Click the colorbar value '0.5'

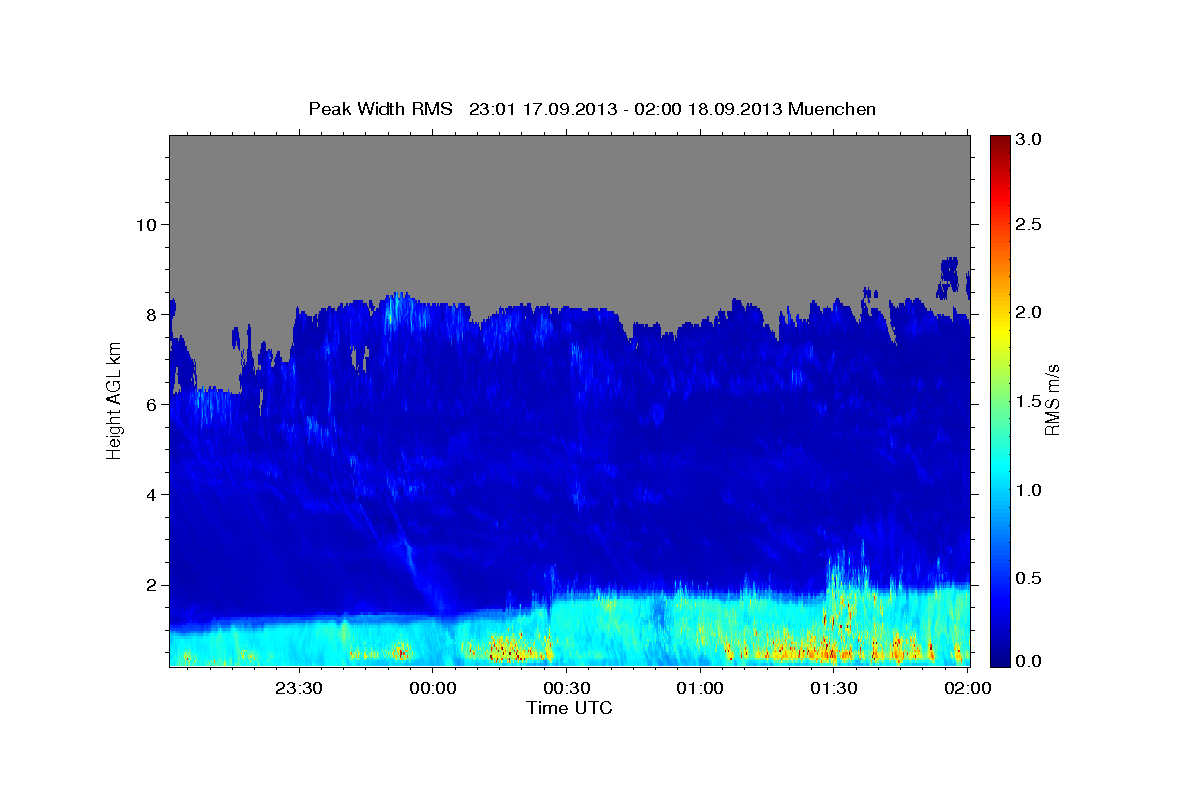(x=1029, y=578)
